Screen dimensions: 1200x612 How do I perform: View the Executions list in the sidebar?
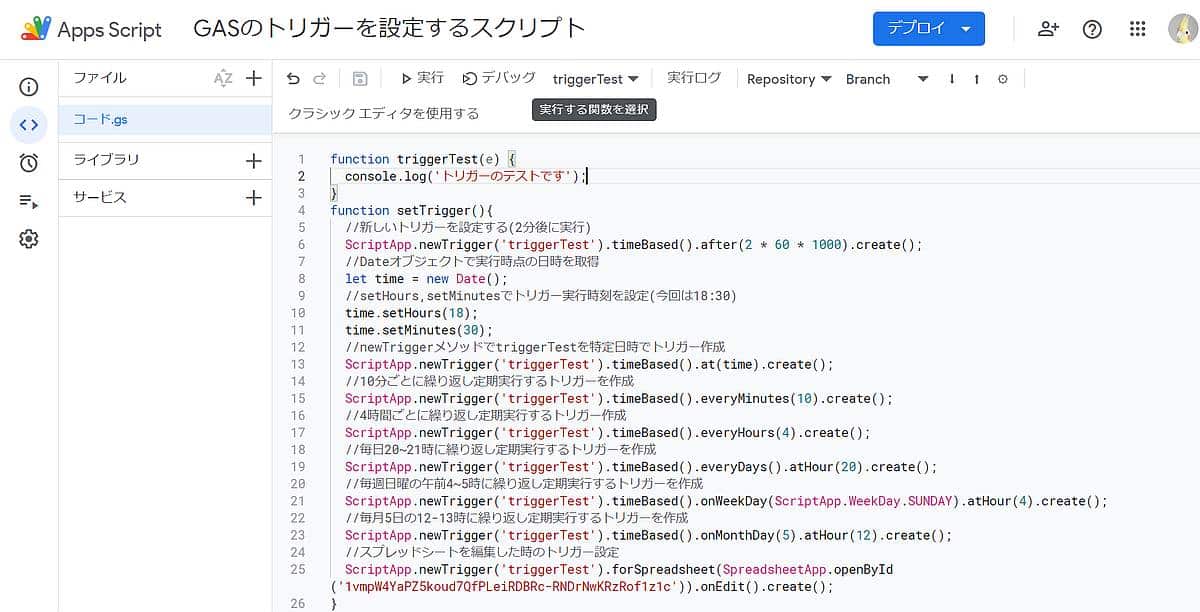pos(28,200)
